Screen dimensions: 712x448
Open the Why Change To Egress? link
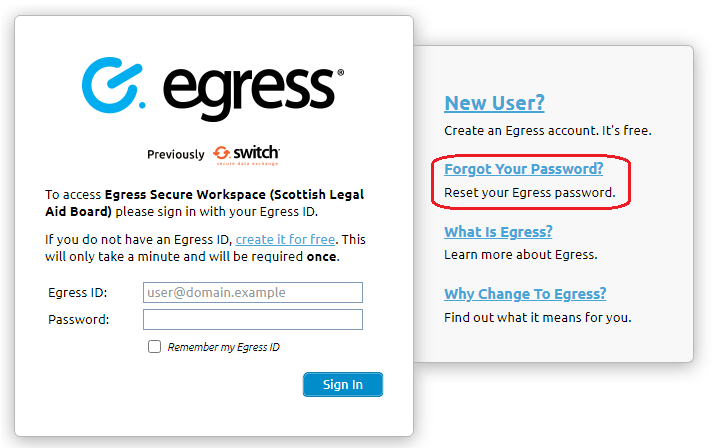click(525, 294)
